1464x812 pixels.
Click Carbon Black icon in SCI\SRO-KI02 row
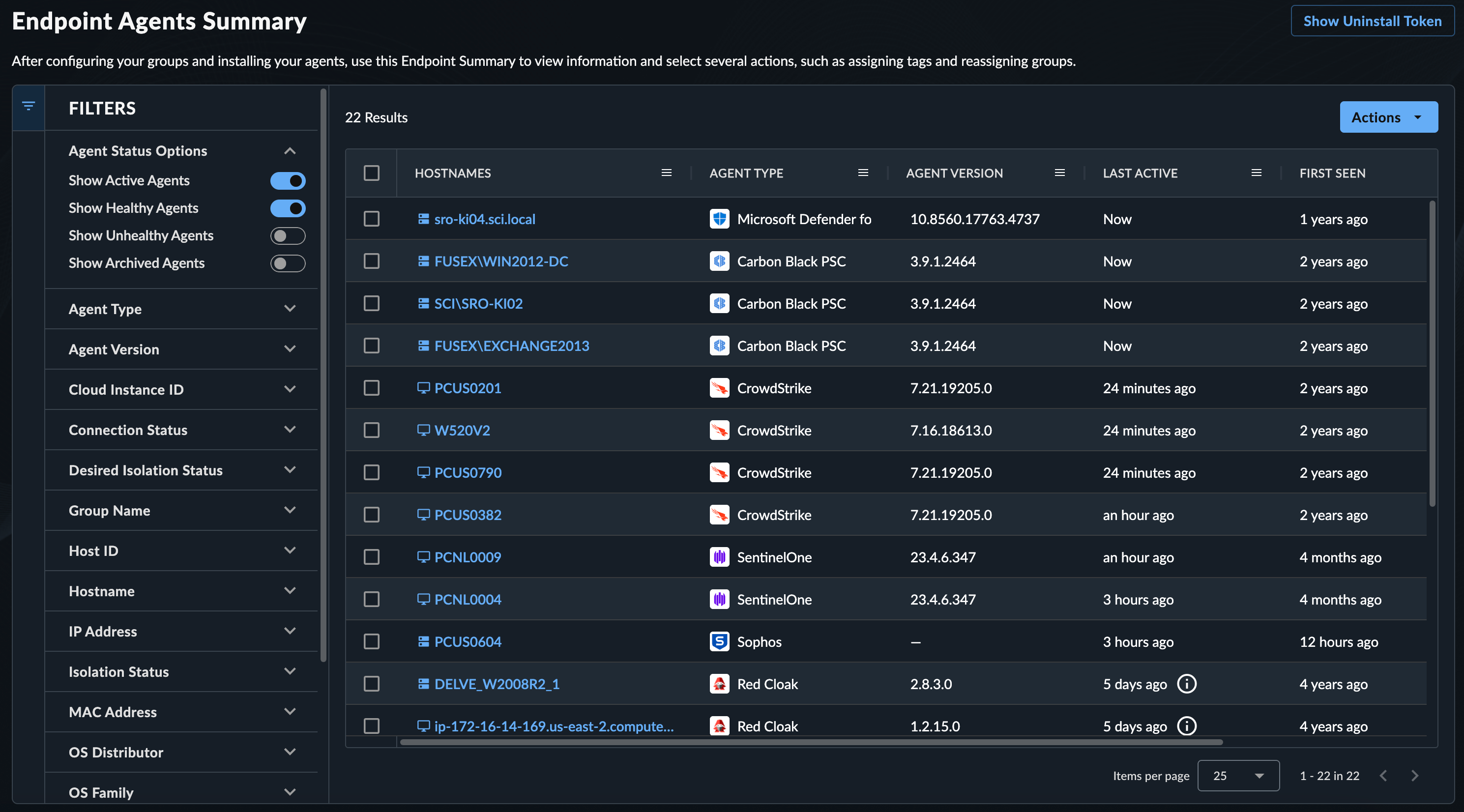coord(720,303)
